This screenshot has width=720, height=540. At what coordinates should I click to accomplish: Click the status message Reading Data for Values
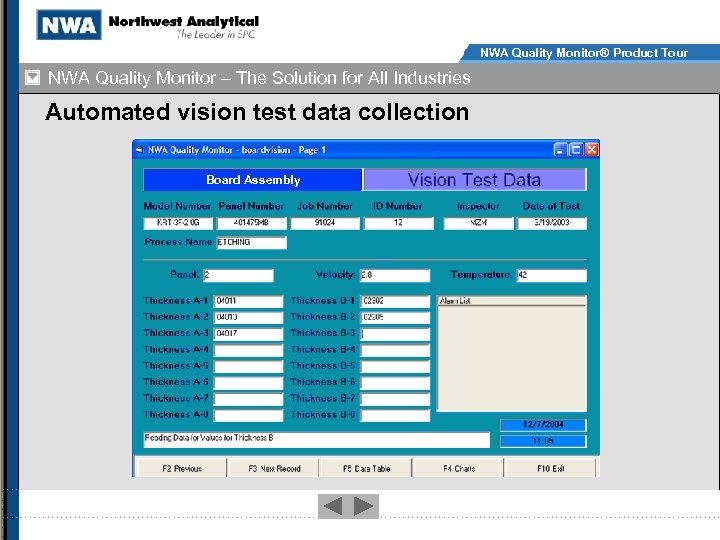coord(317,439)
